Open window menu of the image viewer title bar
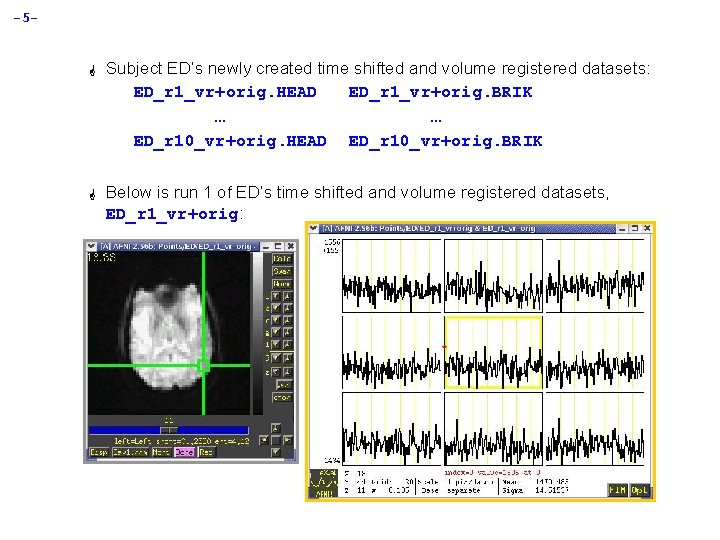 [91, 246]
